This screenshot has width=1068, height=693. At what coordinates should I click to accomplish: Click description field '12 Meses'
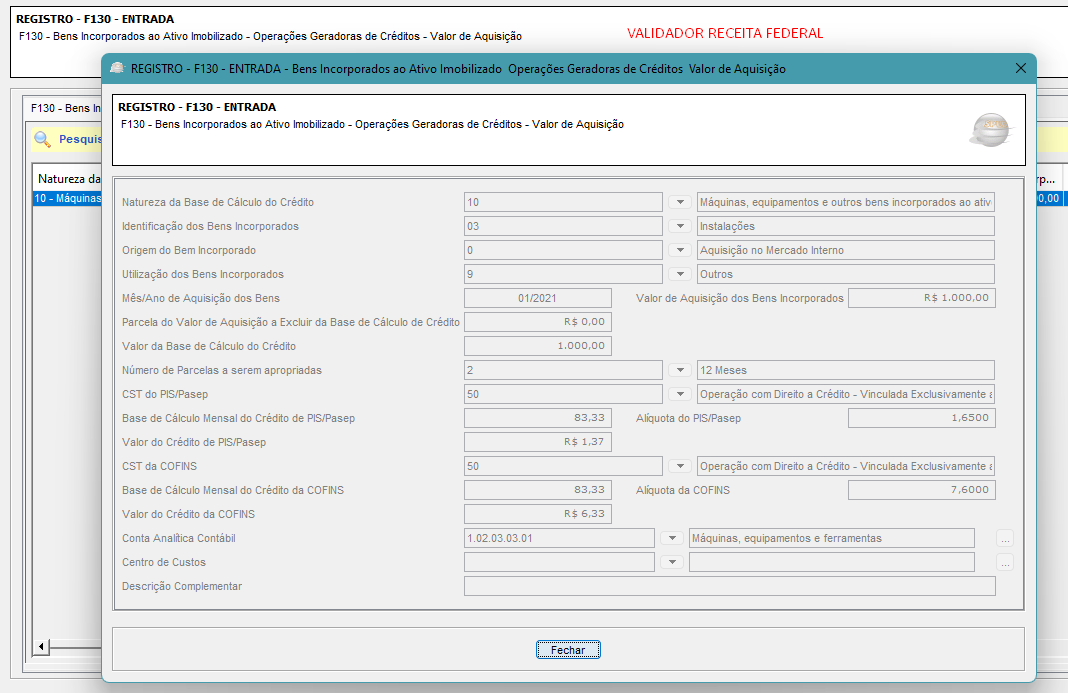[x=846, y=370]
